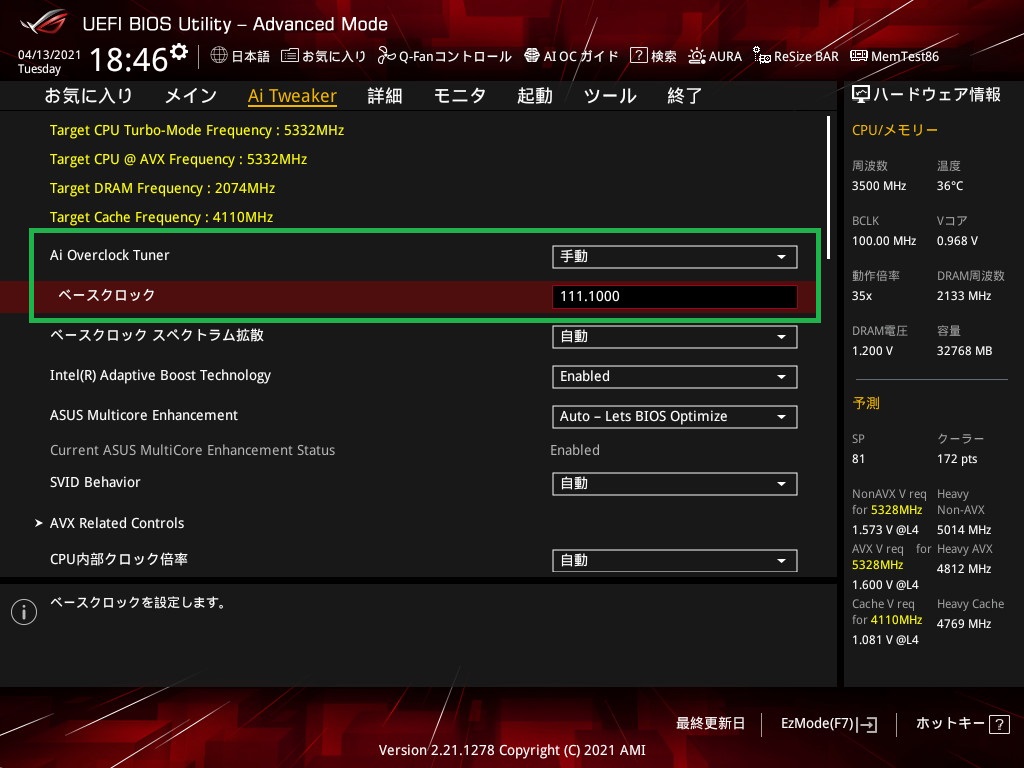1024x768 pixels.
Task: Click 172 pts cooler score
Action: 957,458
